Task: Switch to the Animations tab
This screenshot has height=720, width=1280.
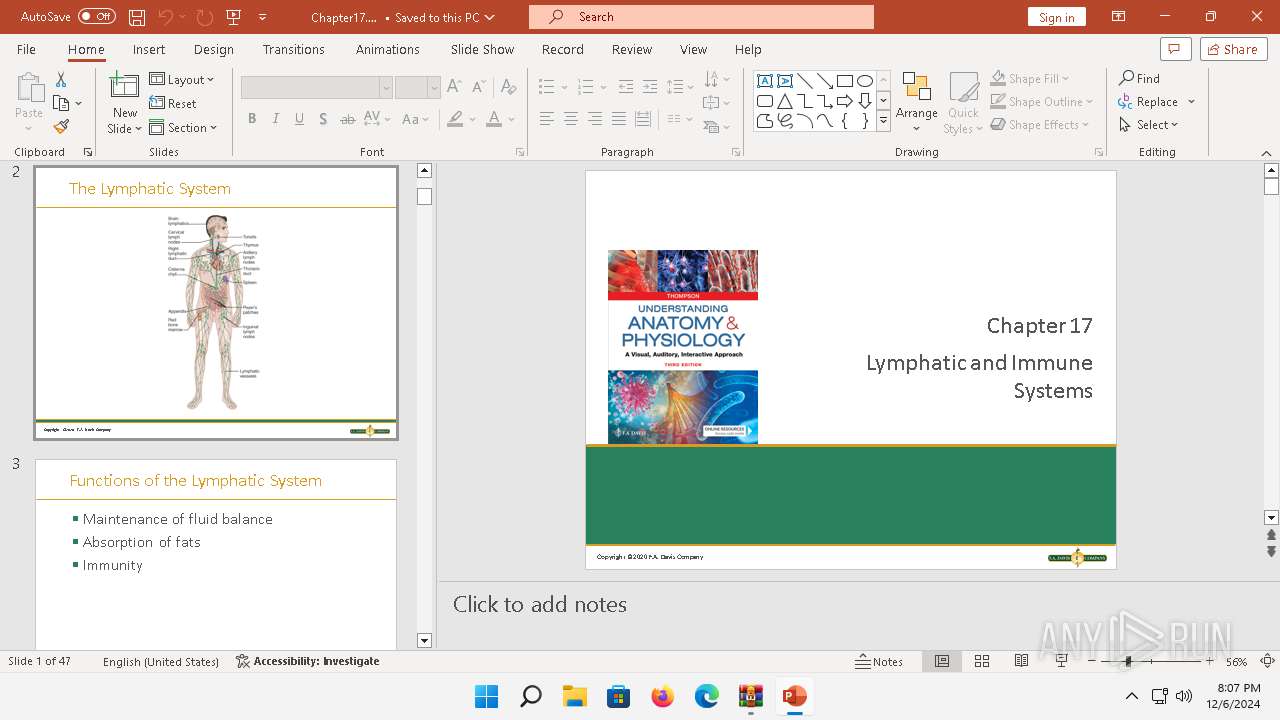Action: coord(388,49)
